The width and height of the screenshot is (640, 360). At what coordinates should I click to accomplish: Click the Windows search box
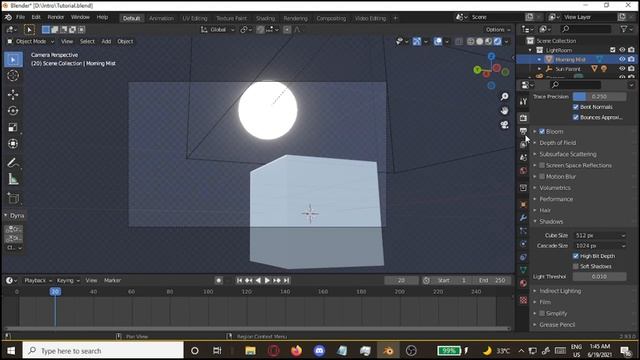pos(103,351)
